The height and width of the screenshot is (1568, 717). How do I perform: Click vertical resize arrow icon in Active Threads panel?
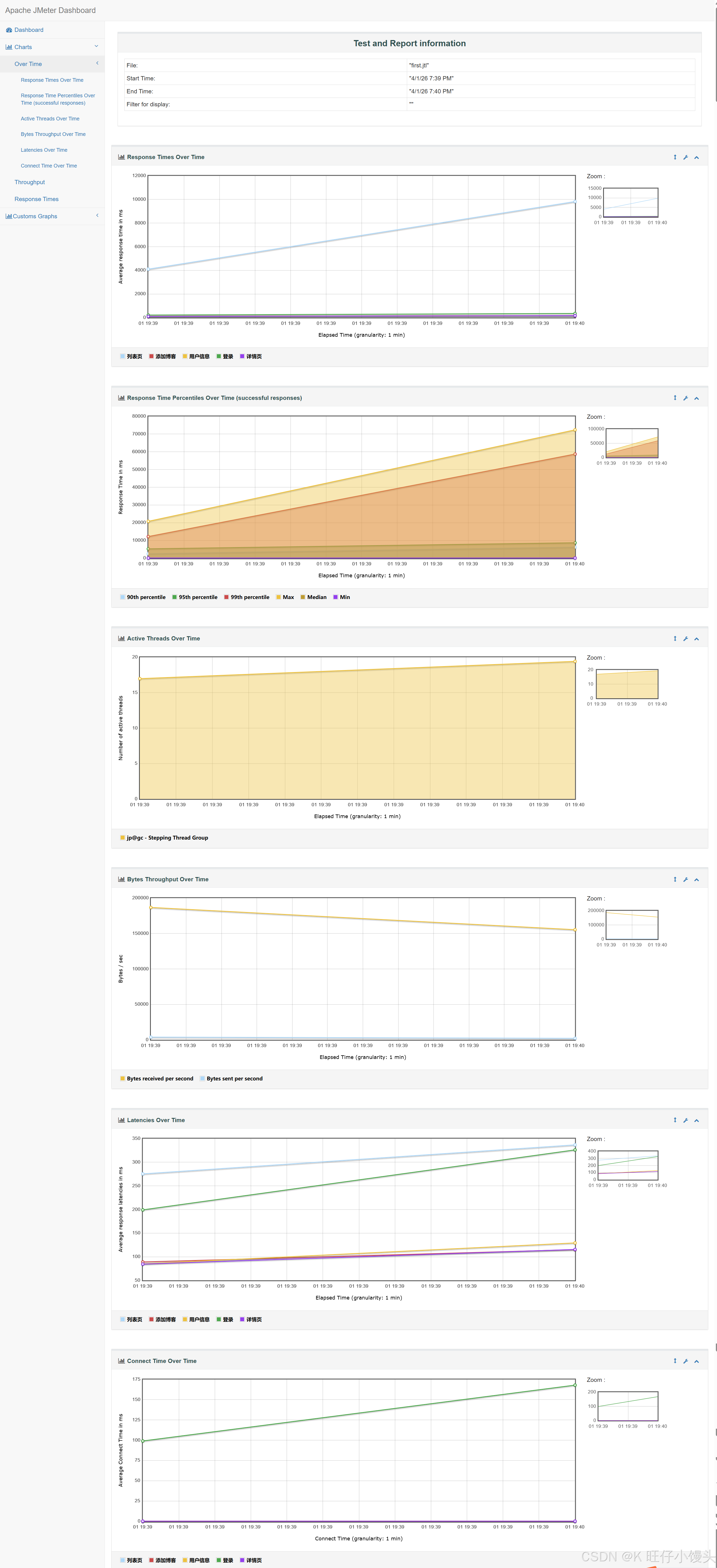click(x=675, y=638)
